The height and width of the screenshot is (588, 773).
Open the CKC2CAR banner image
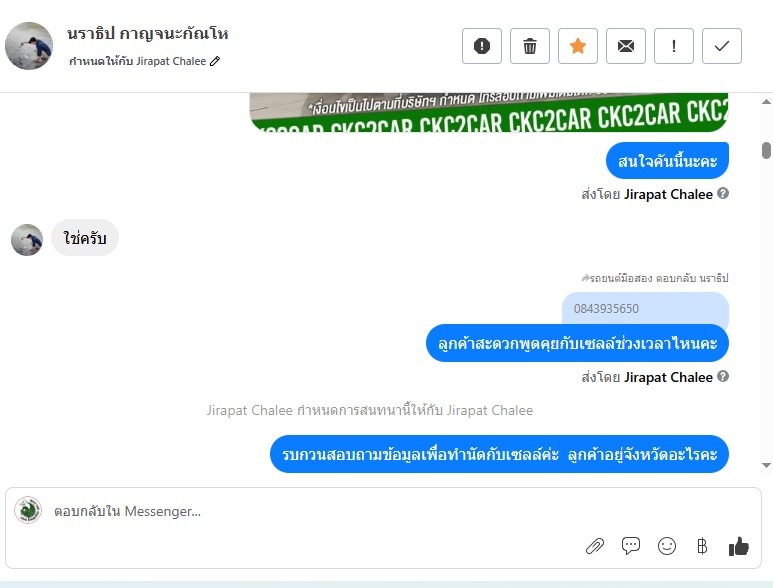489,112
